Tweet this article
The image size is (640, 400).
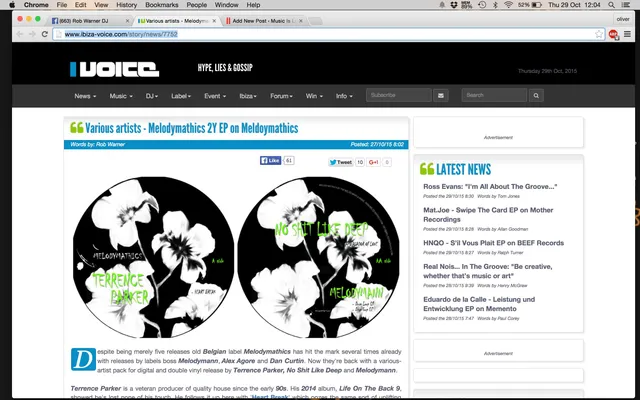(340, 162)
